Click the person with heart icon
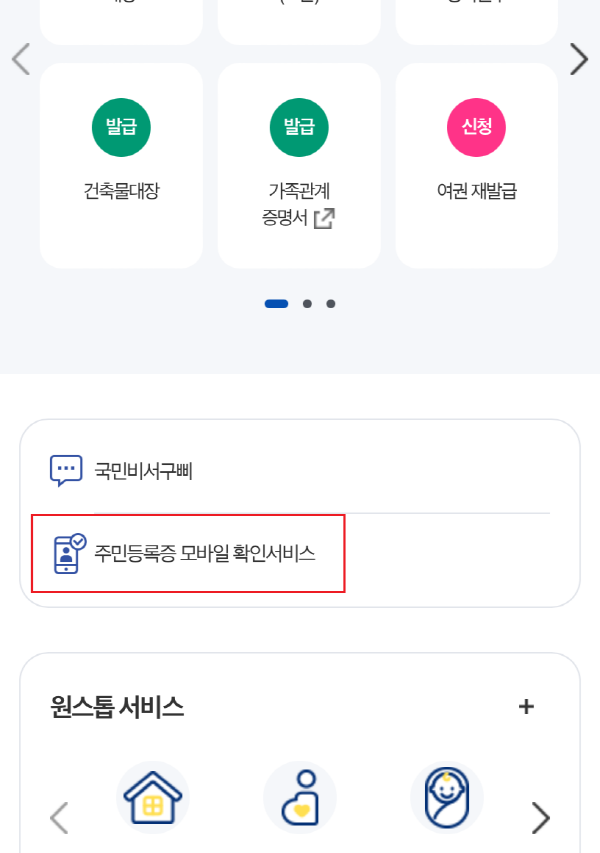The image size is (600, 853). point(300,797)
